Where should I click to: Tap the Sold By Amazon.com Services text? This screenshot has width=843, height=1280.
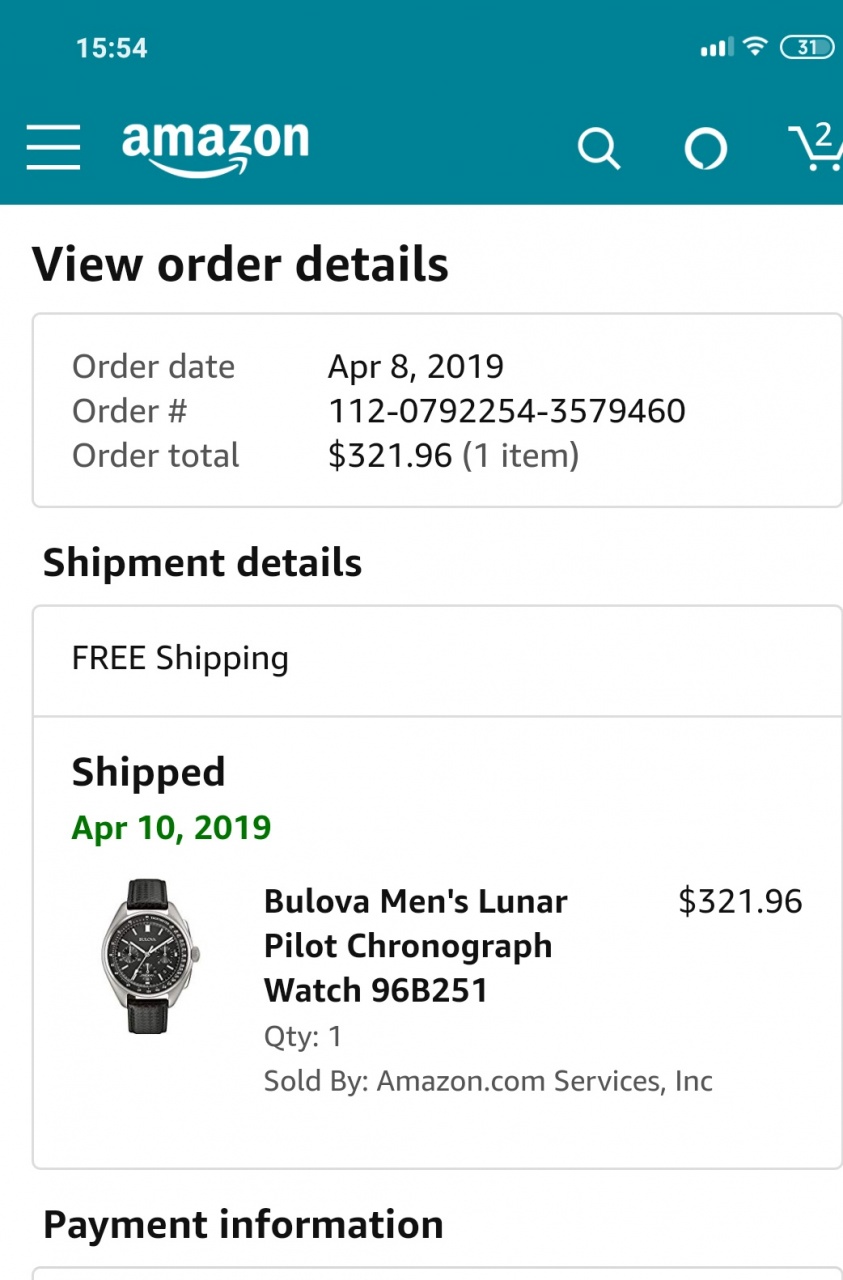pyautogui.click(x=488, y=1081)
